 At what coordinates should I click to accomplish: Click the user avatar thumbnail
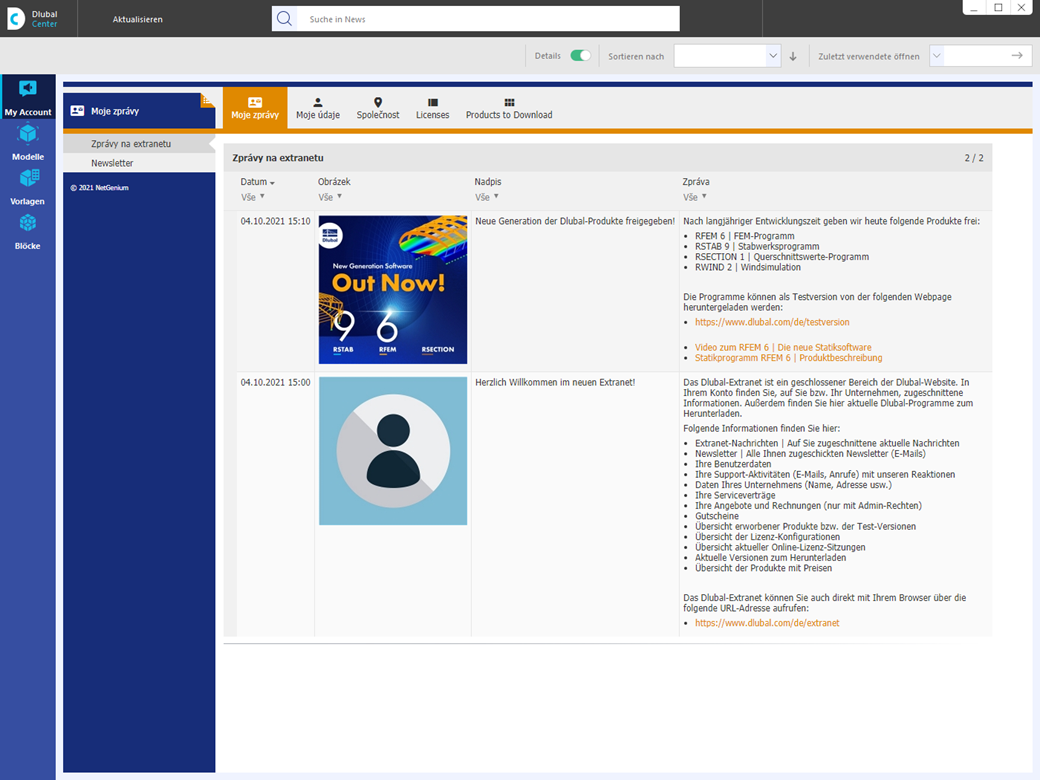(x=393, y=451)
